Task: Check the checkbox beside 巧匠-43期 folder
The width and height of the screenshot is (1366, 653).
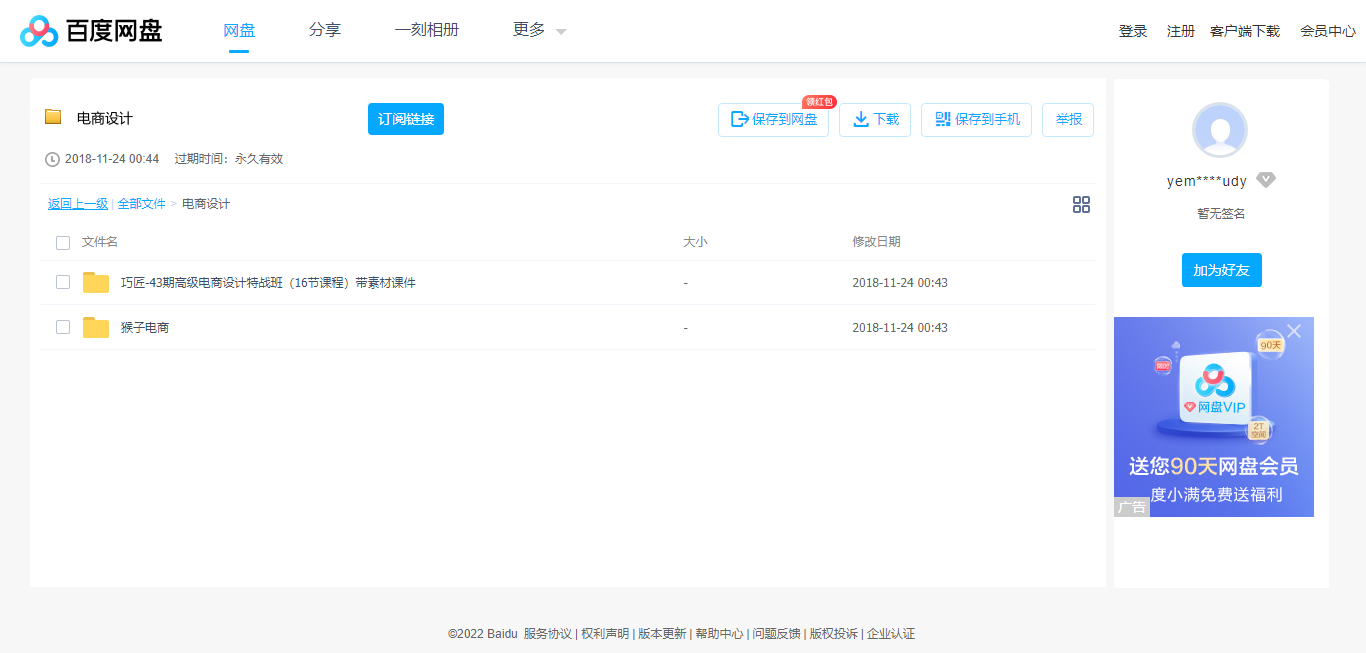Action: (x=63, y=282)
